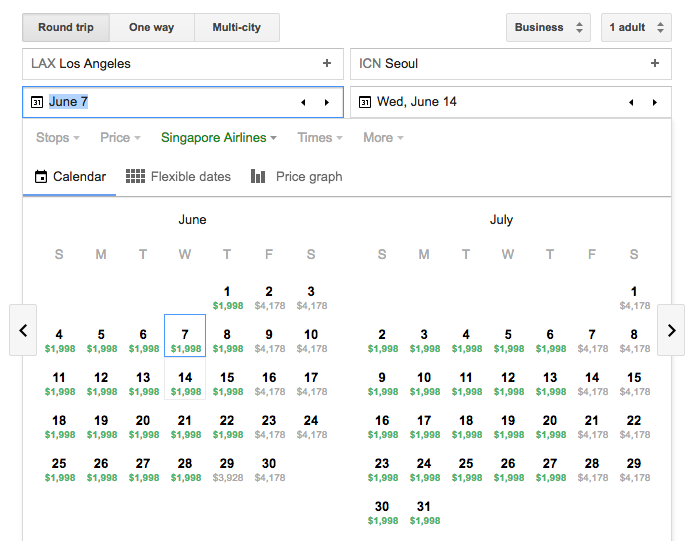Choose the Multi-city trip type
Screen dimensions: 694x541
click(237, 27)
